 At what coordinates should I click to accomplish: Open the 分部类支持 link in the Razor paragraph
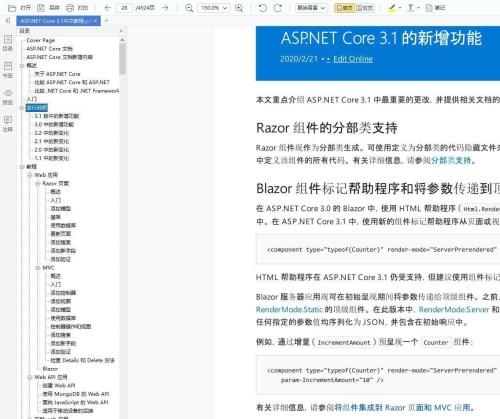tap(451, 160)
